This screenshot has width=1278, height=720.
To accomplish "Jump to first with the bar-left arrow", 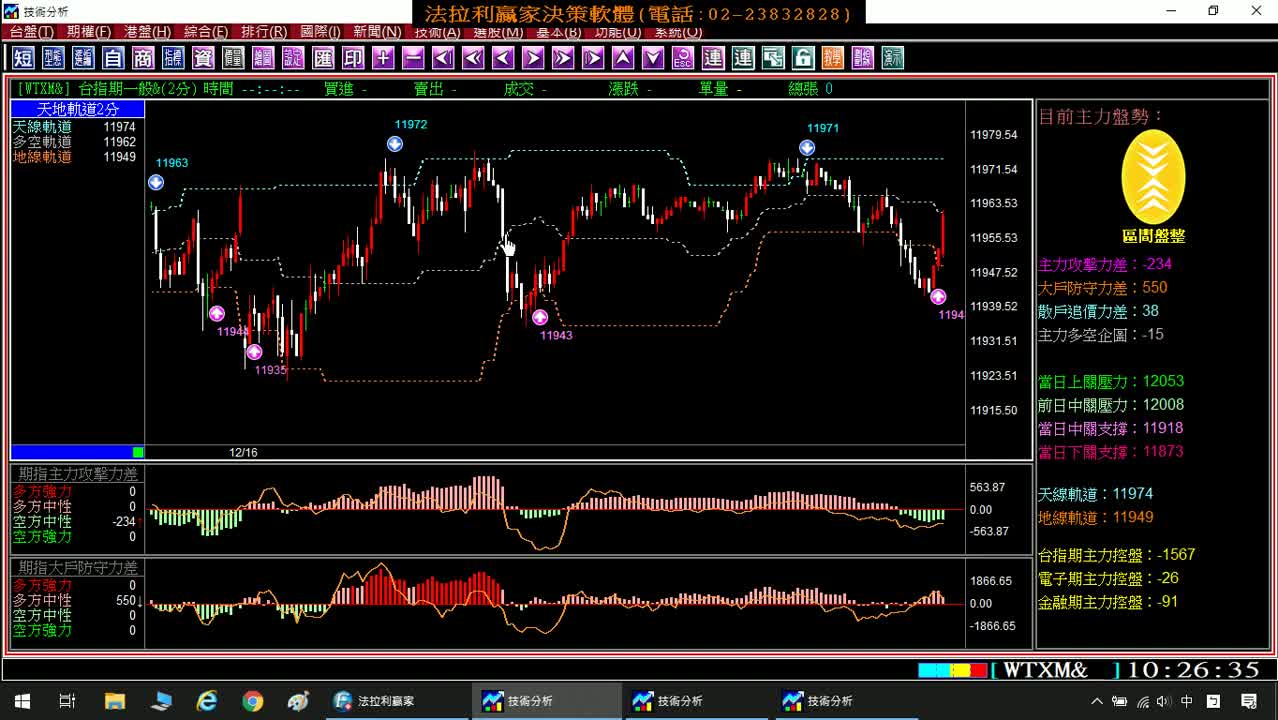I will pyautogui.click(x=443, y=57).
